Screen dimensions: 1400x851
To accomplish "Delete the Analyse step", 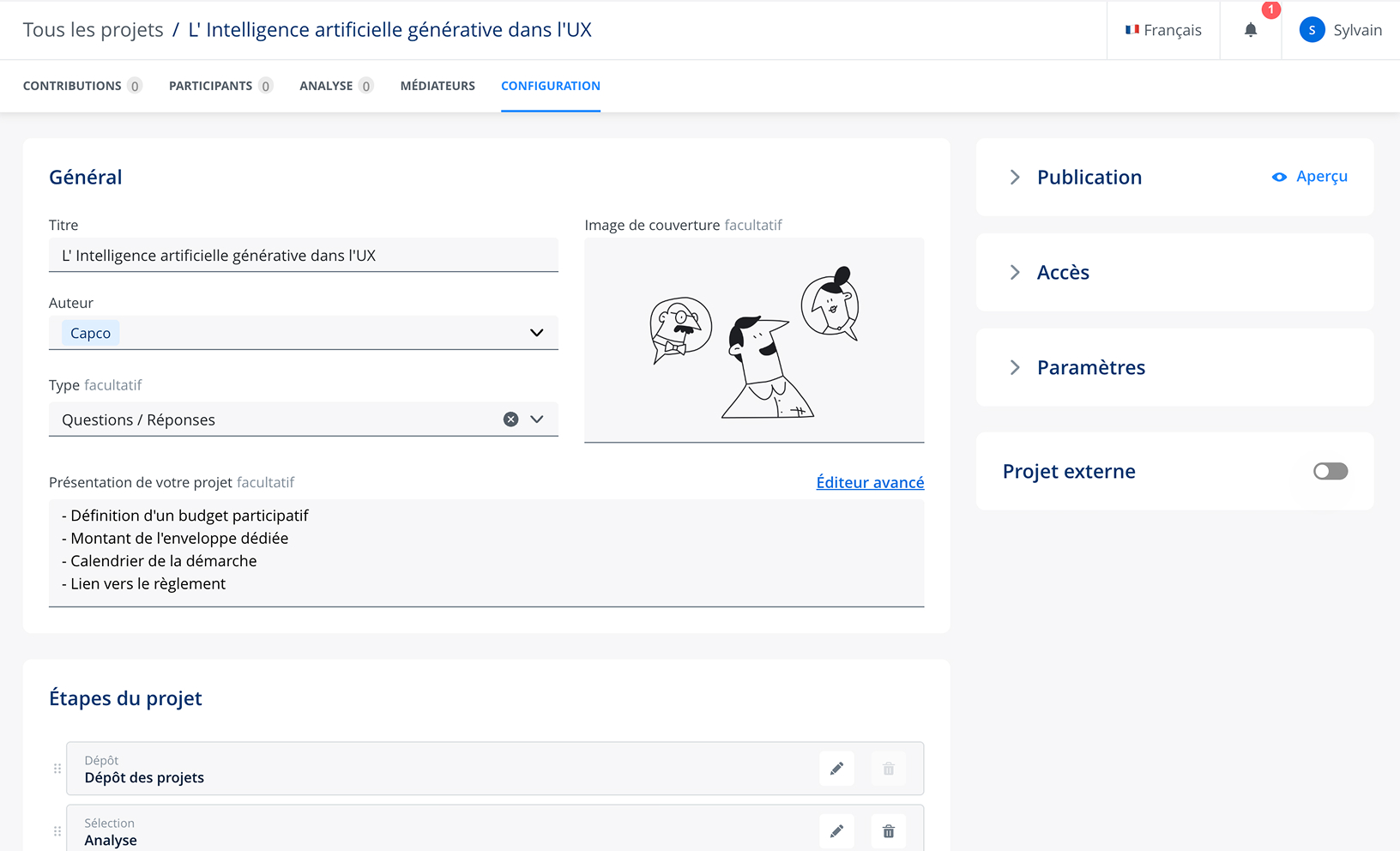I will point(889,831).
